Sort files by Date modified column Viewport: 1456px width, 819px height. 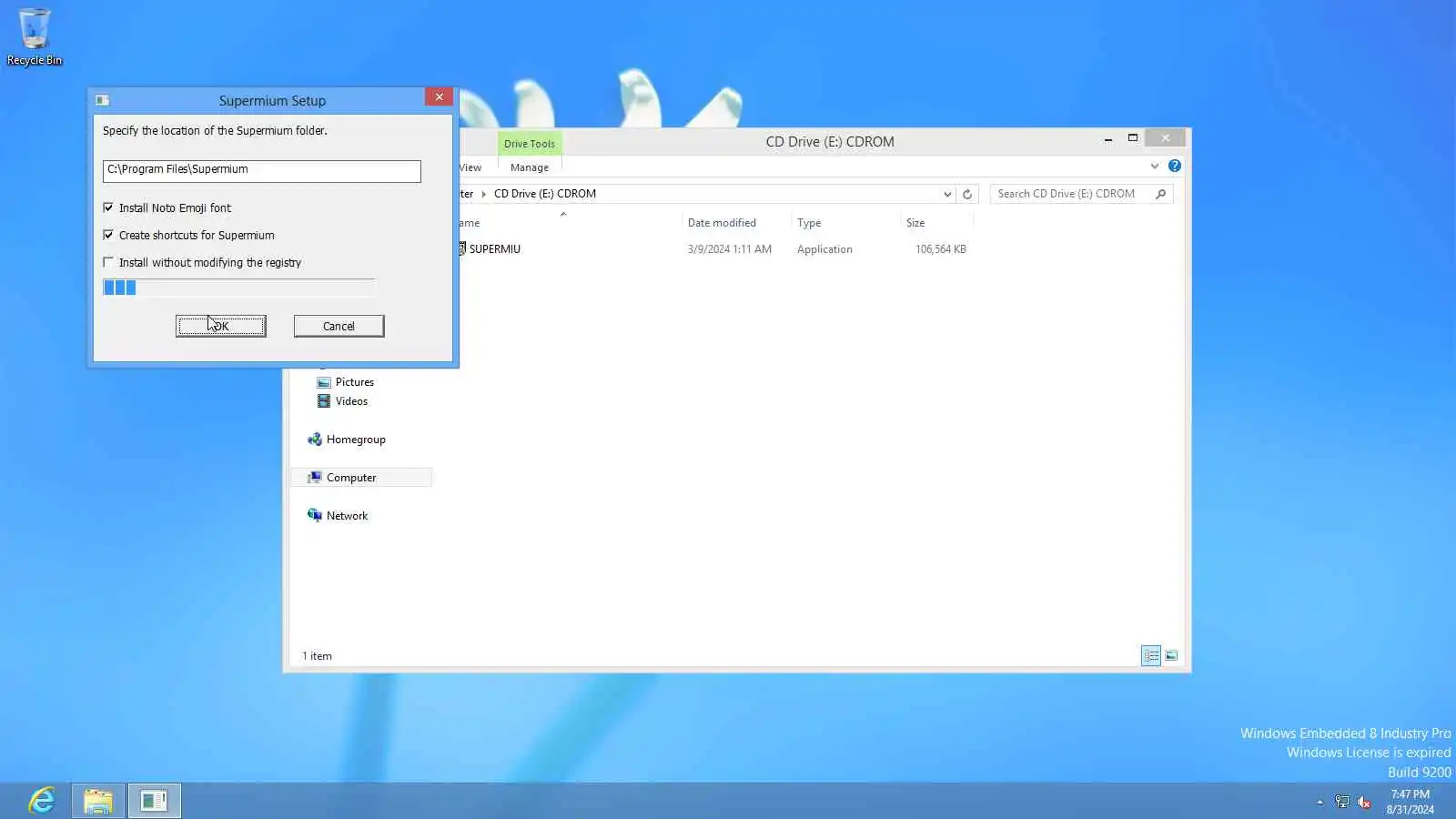click(722, 223)
